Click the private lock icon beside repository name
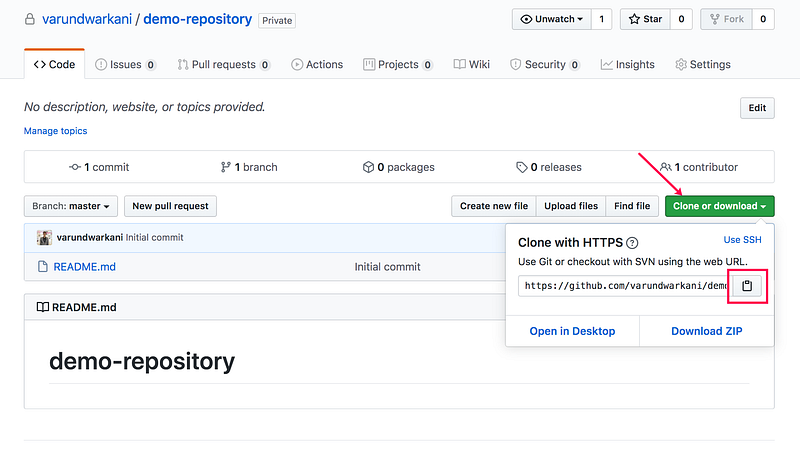Image resolution: width=800 pixels, height=456 pixels. click(30, 19)
